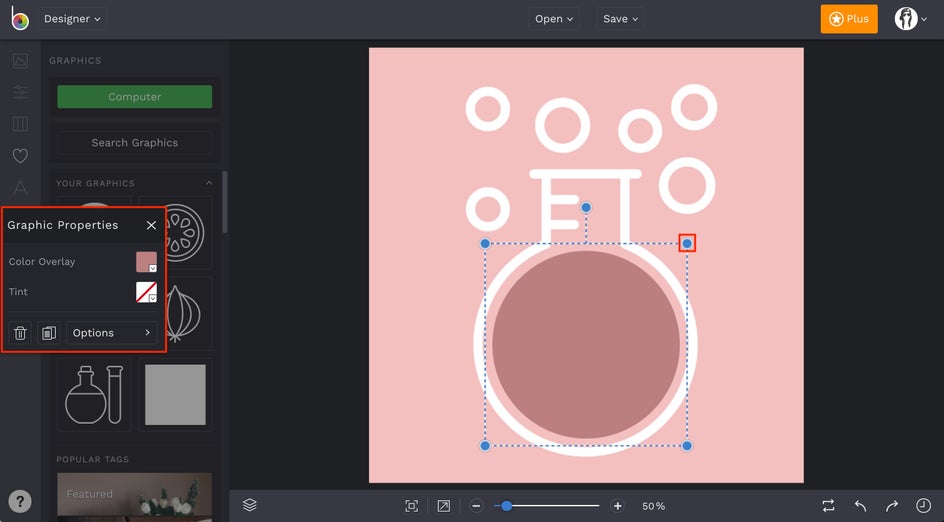Viewport: 944px width, 522px height.
Task: Click the green Computer button
Action: click(134, 97)
